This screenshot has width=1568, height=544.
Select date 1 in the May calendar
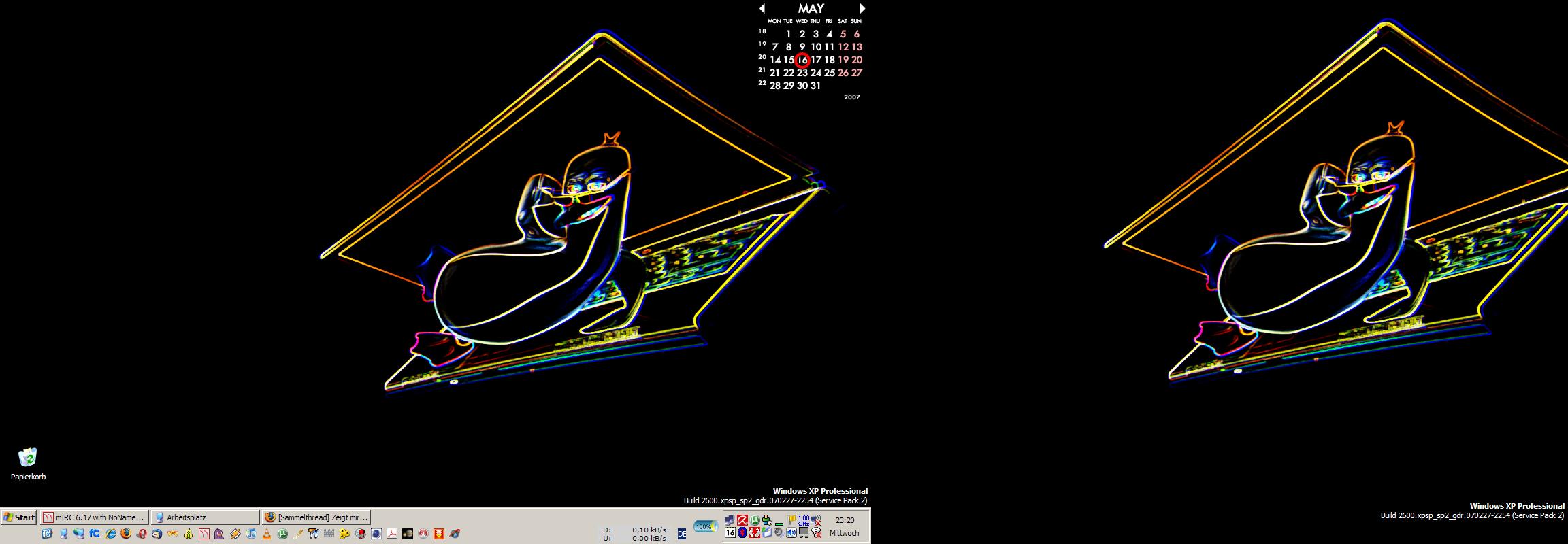[789, 34]
